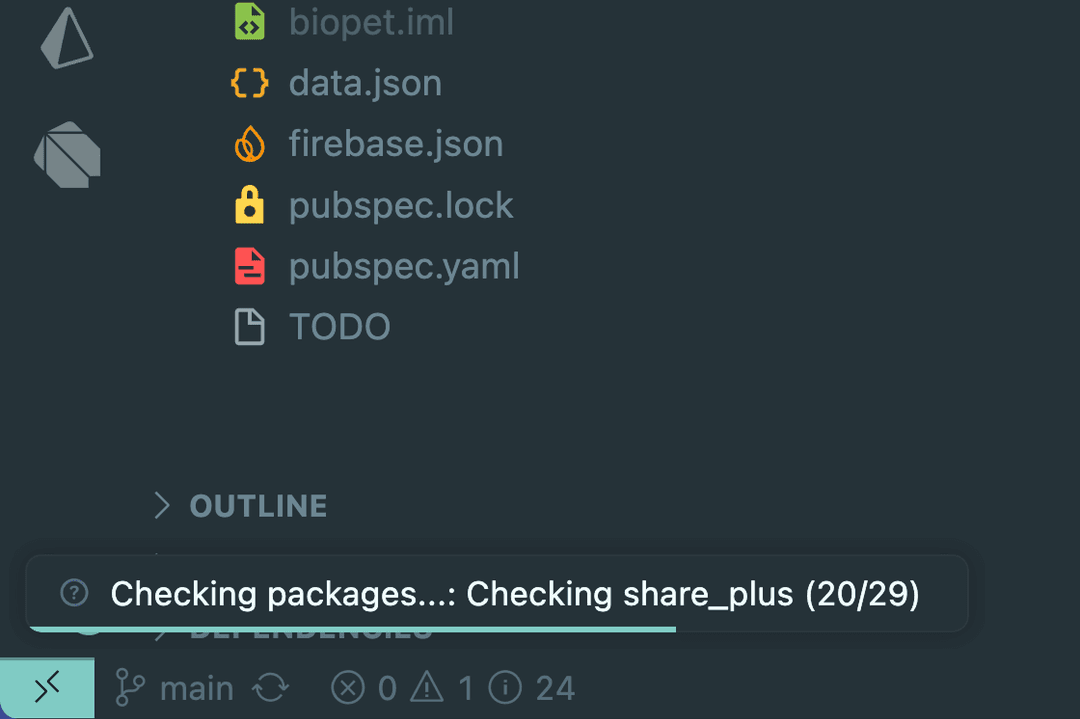
Task: Switch git branch from main
Action: pos(176,688)
